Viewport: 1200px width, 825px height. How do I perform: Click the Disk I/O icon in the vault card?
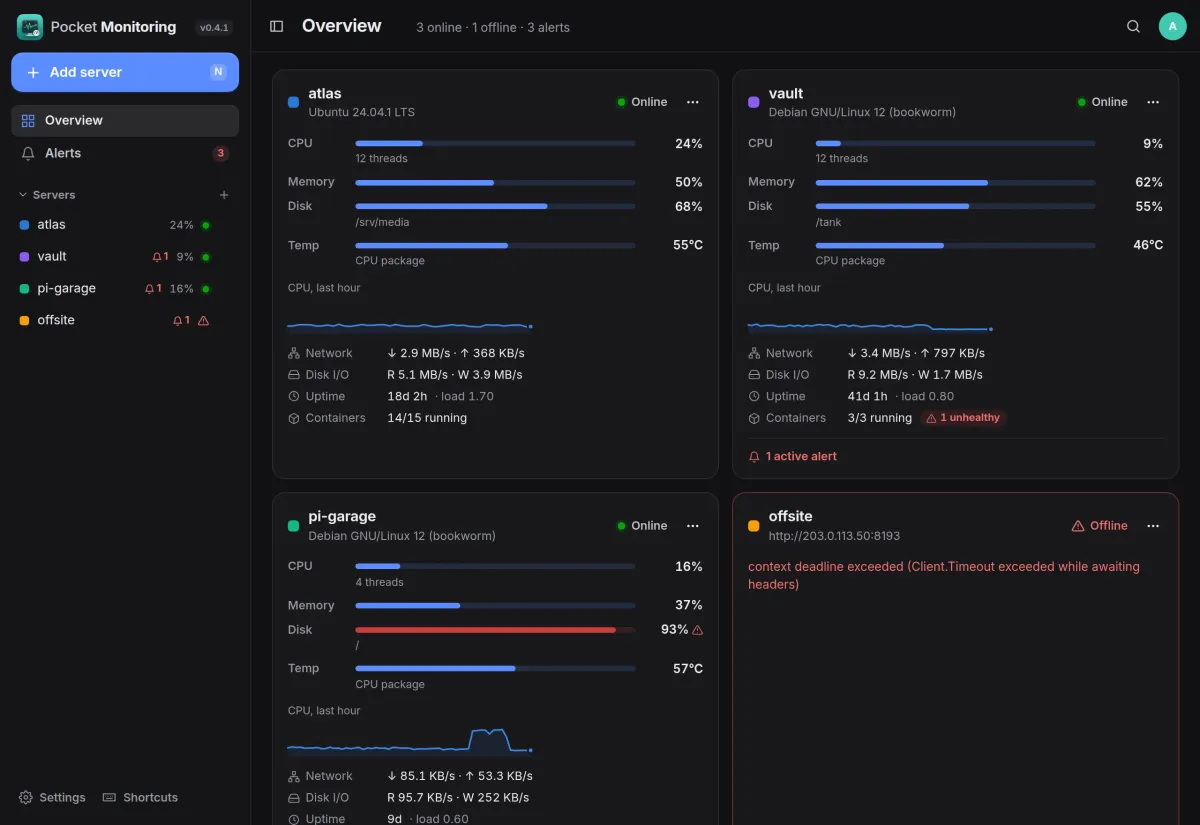pos(754,375)
